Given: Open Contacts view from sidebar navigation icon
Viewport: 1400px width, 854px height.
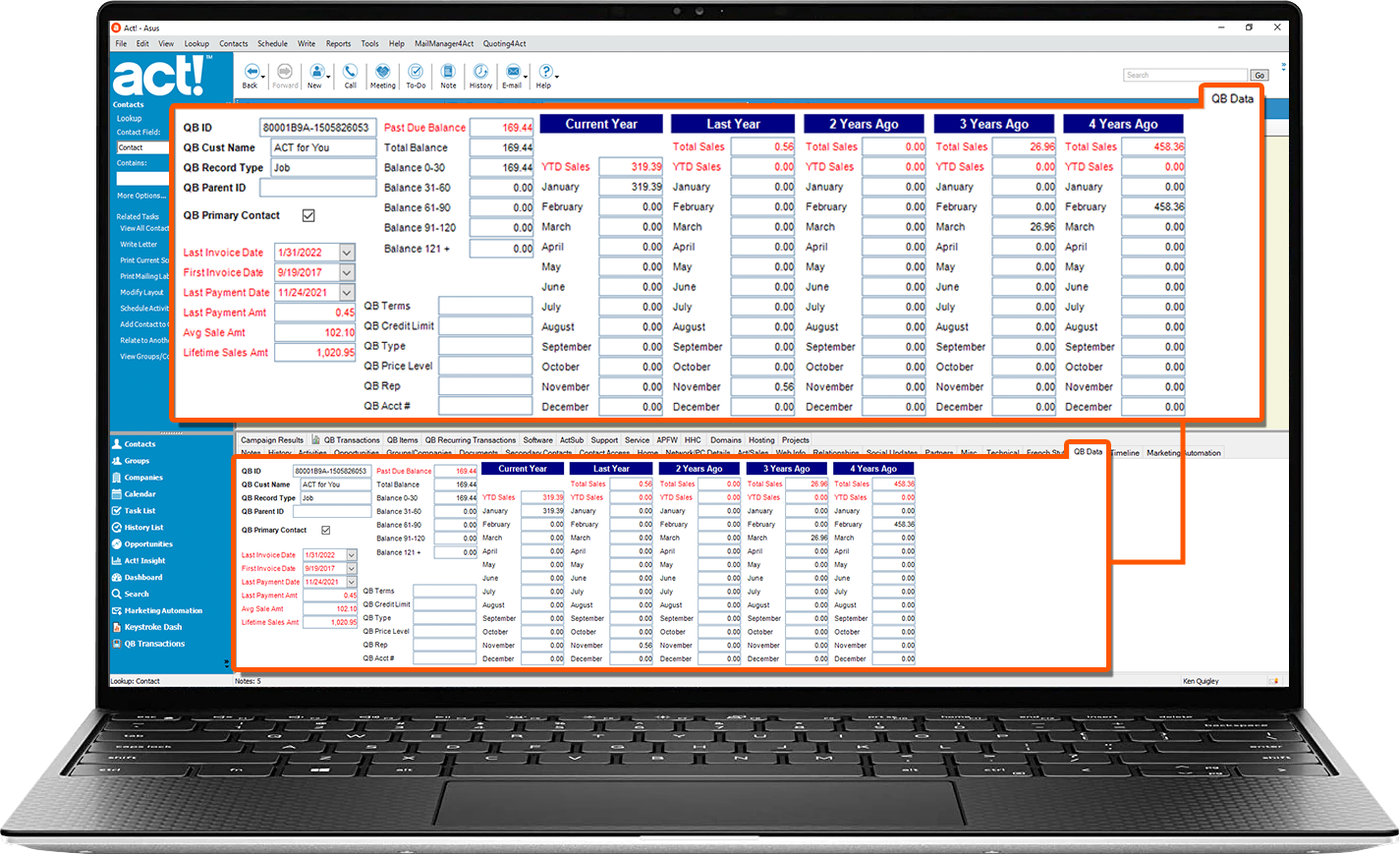Looking at the screenshot, I should point(117,444).
